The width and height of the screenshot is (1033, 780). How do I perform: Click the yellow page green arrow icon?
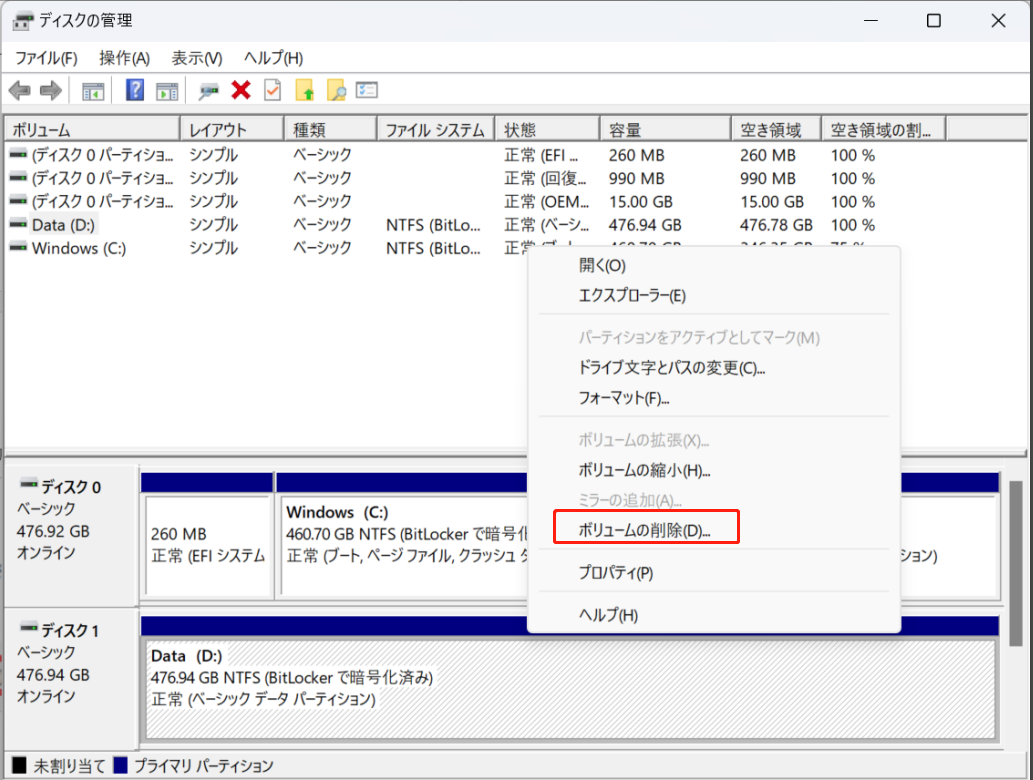pyautogui.click(x=304, y=91)
